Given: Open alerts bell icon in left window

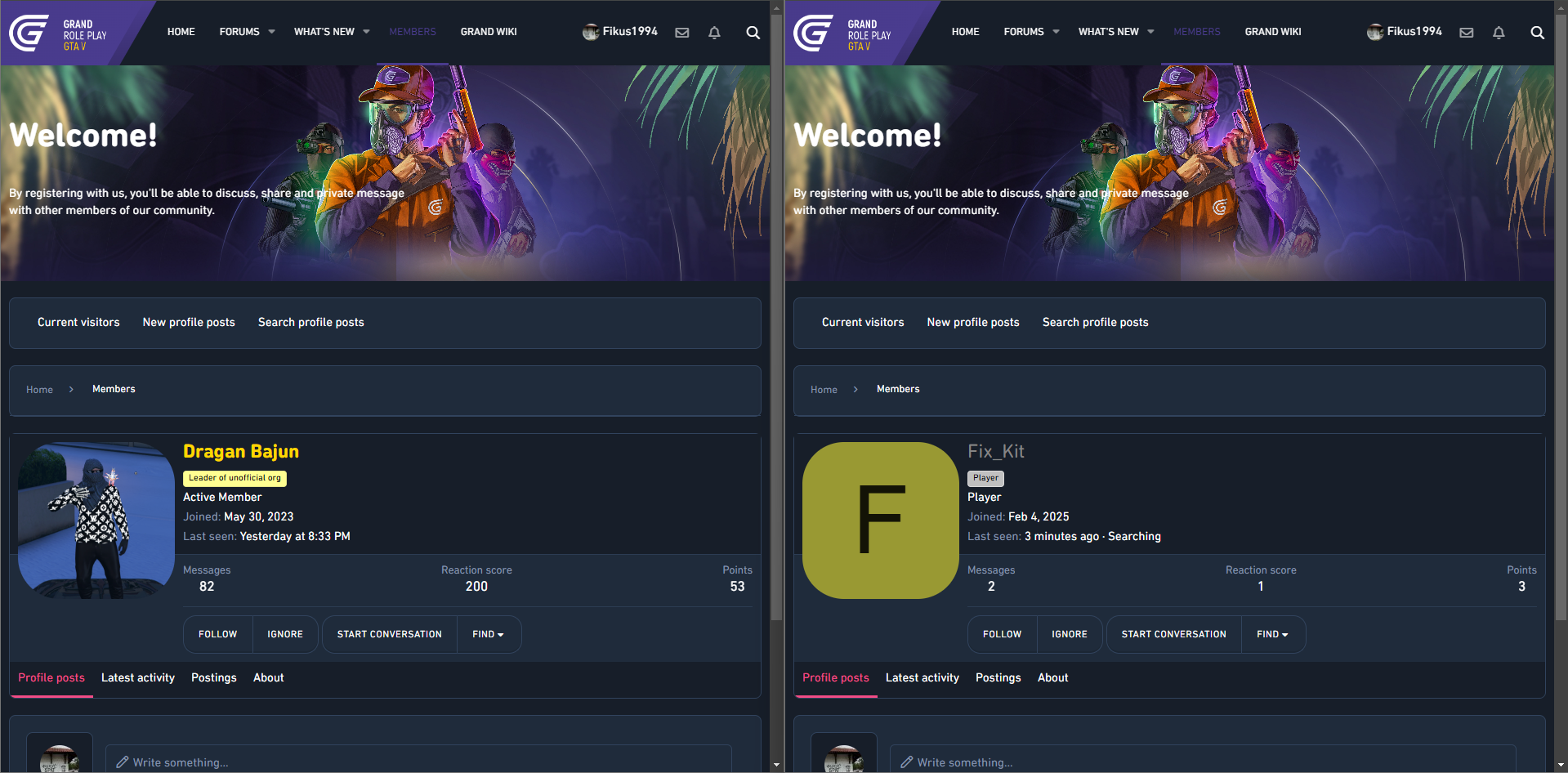Looking at the screenshot, I should (714, 33).
